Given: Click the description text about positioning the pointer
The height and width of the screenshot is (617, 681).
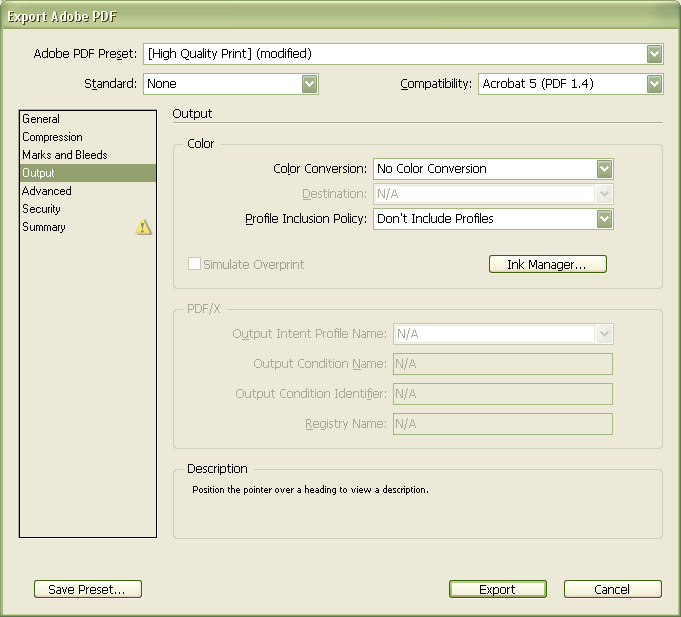Looking at the screenshot, I should [311, 490].
